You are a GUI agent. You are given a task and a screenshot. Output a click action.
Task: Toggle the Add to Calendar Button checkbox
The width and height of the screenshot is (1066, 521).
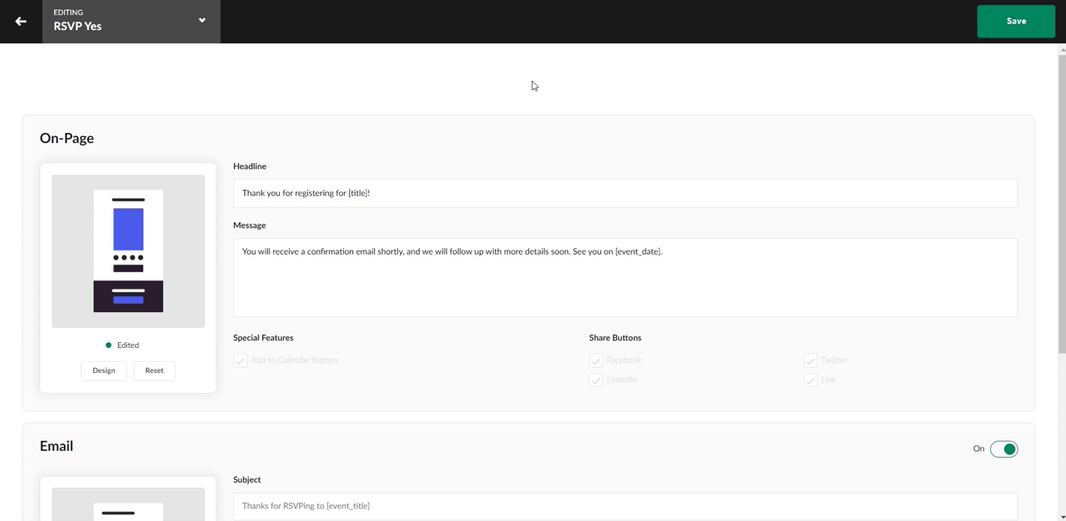click(x=241, y=360)
